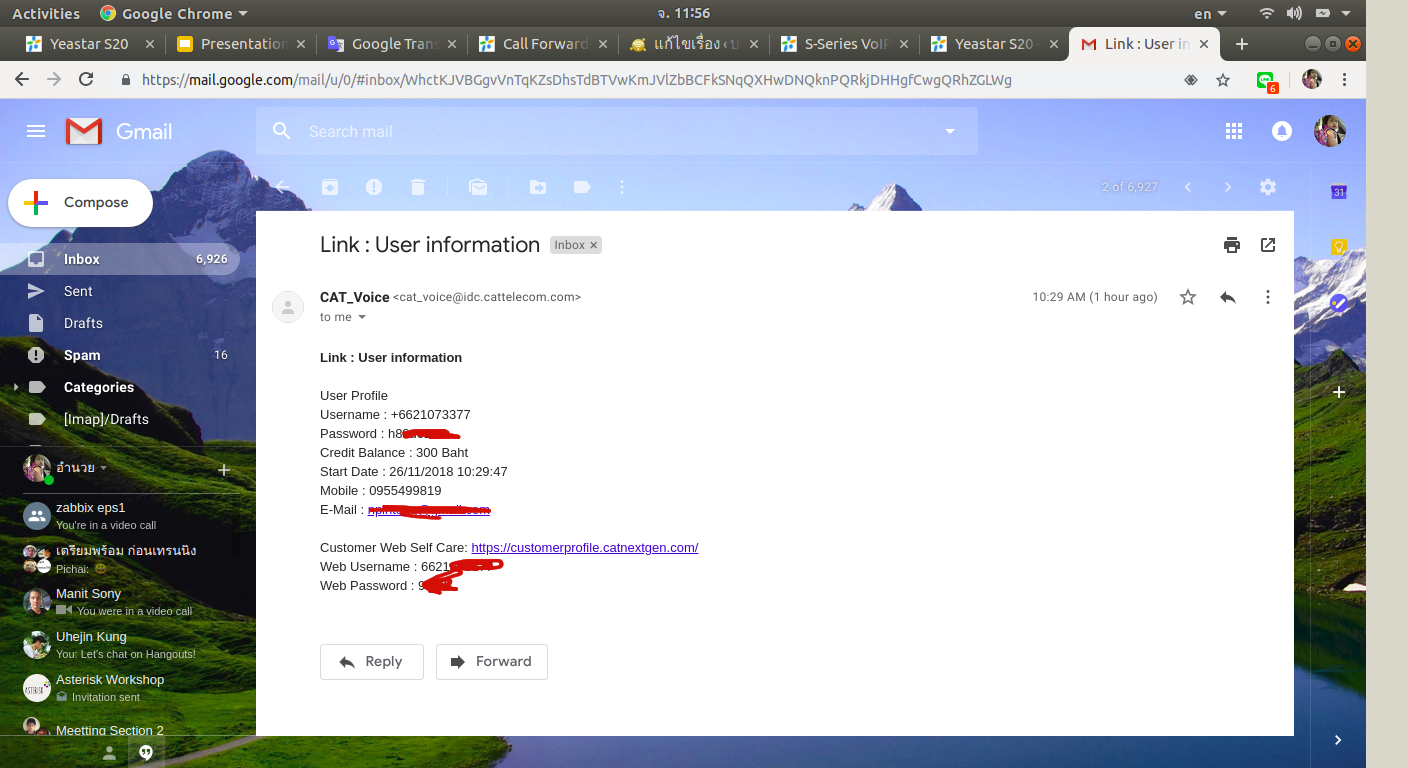Click the Reply button below the message
The image size is (1408, 768).
[371, 662]
